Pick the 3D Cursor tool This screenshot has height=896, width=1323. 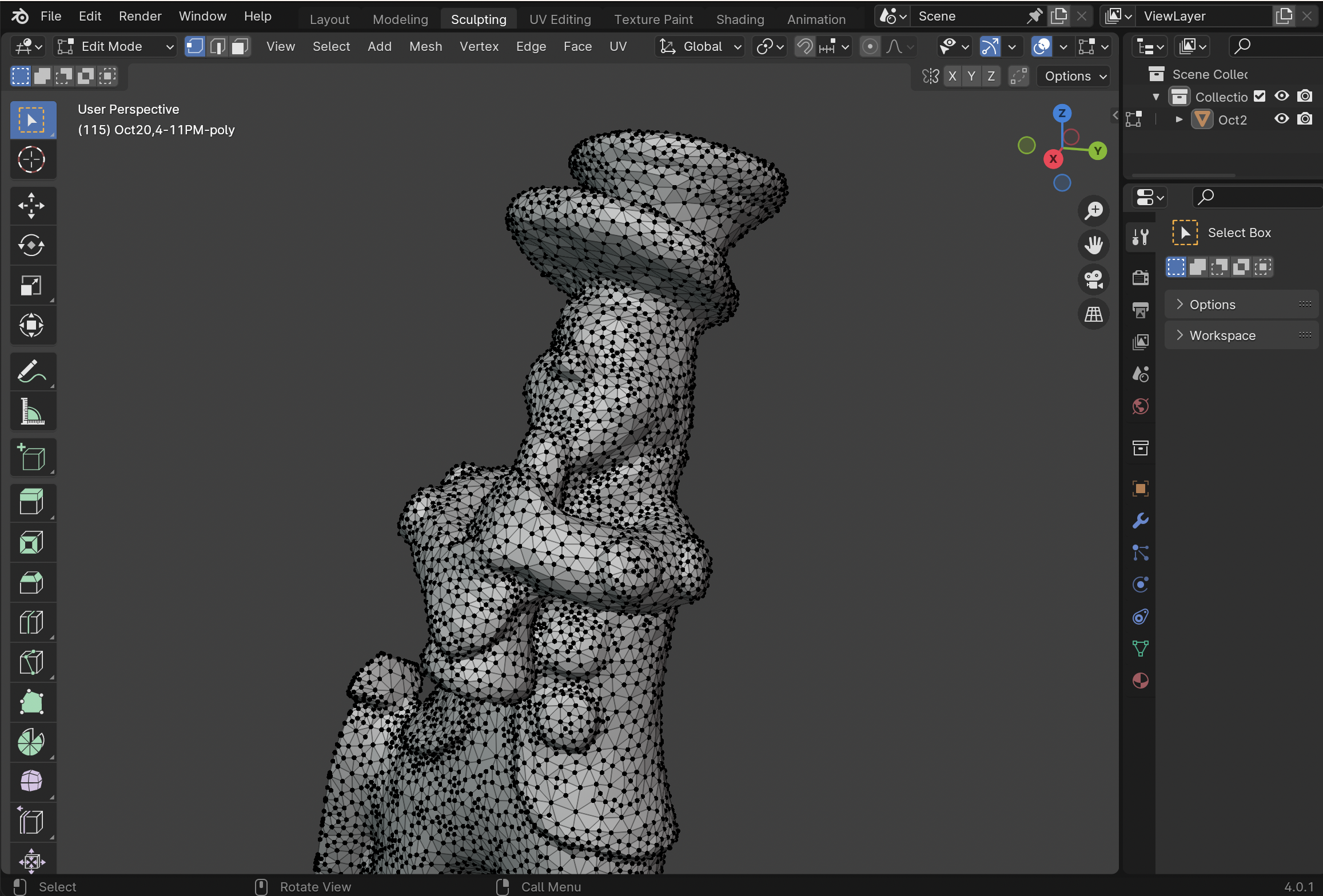31,159
